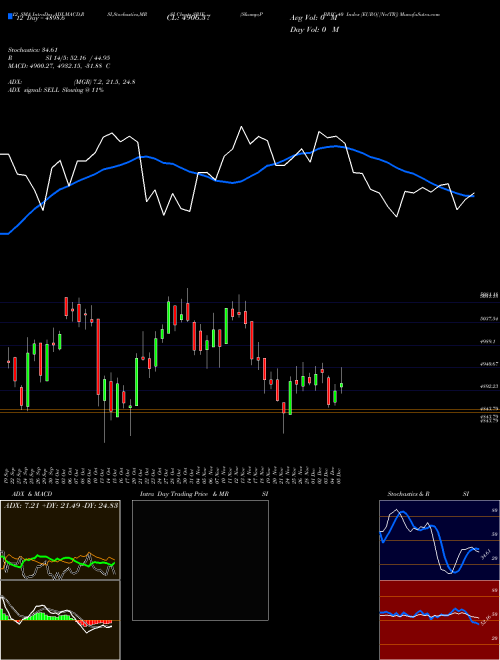Click the blue 12 Day SMA legend square
Viewport: 500px width, 660px height.
pyautogui.click(x=10, y=17)
